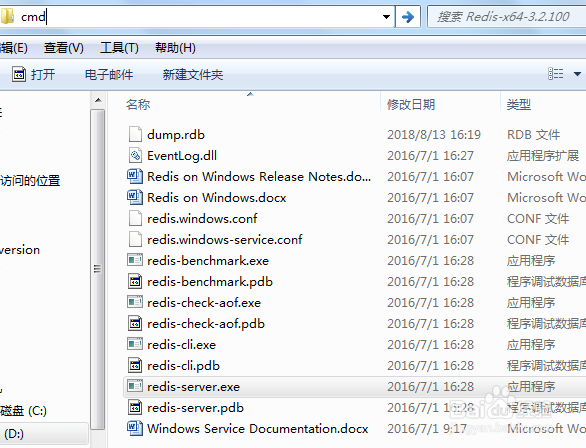Click the Windows Service Documentation.docx Word icon
This screenshot has height=448, width=586.
135,428
